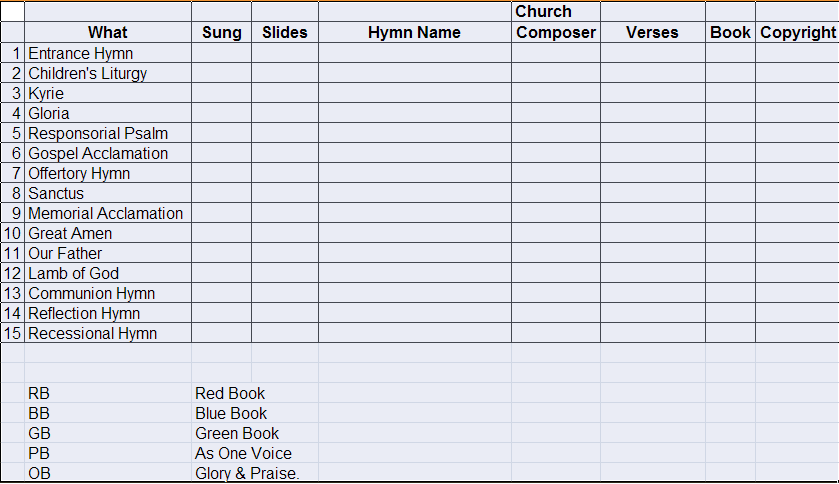Click the 'Verses' header cell
This screenshot has height=484, width=839.
click(x=653, y=32)
